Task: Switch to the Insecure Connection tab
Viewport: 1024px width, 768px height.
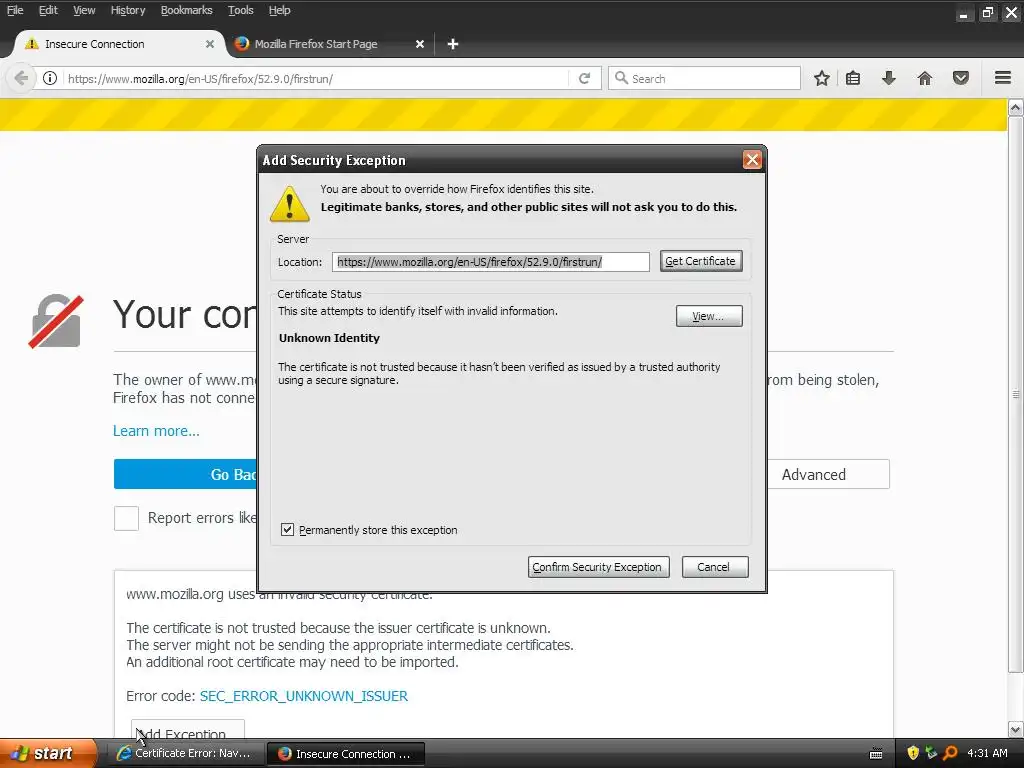Action: pyautogui.click(x=118, y=44)
